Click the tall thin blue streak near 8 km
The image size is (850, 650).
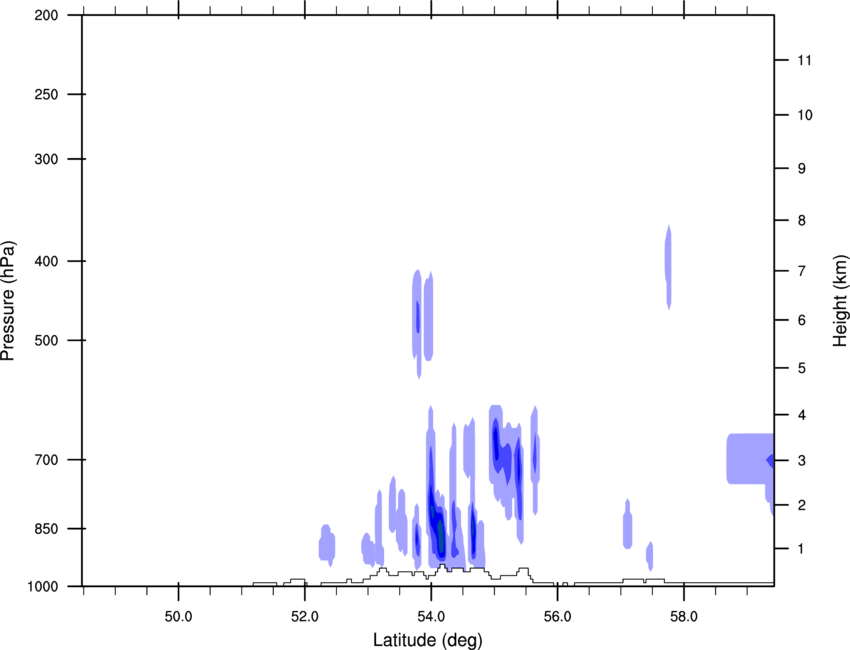[668, 267]
